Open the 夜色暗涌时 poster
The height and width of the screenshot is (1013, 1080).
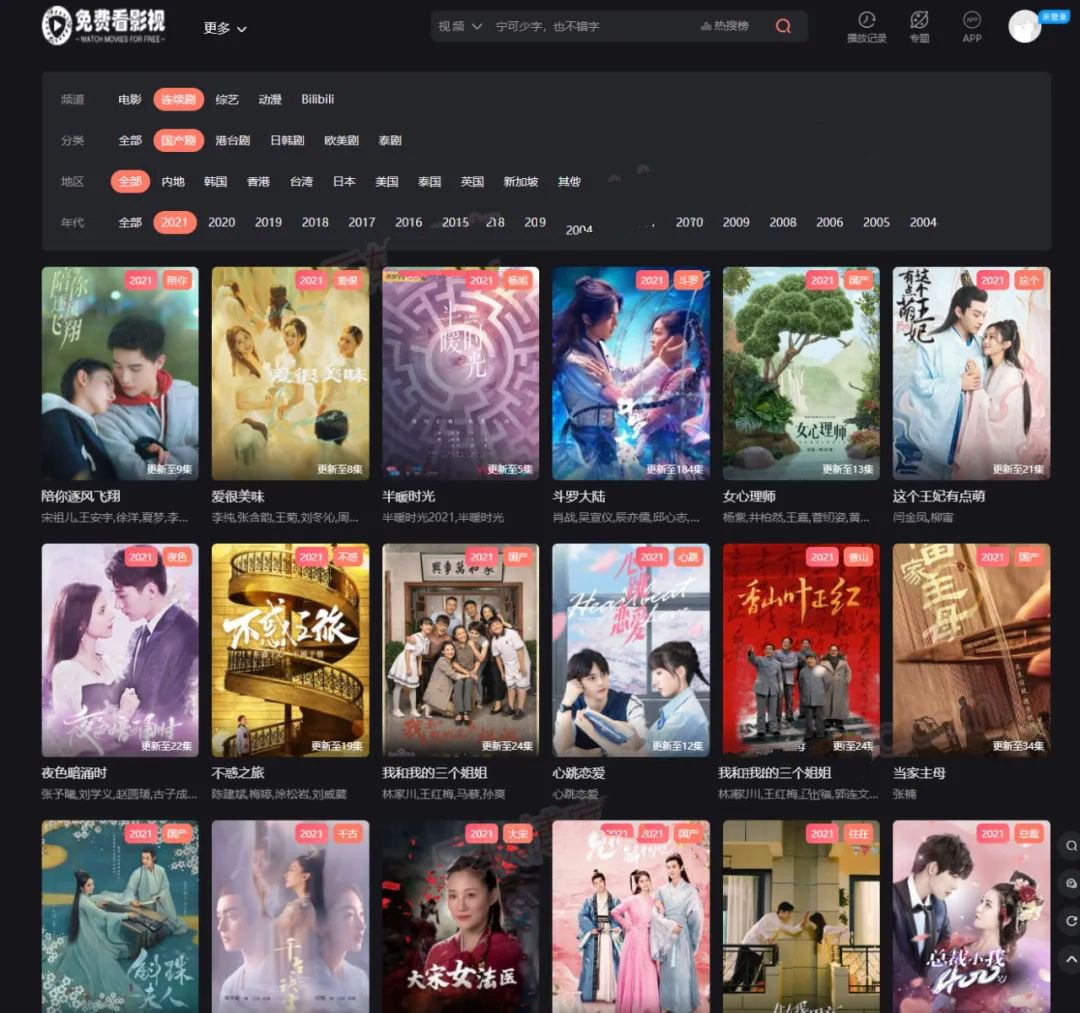click(120, 650)
